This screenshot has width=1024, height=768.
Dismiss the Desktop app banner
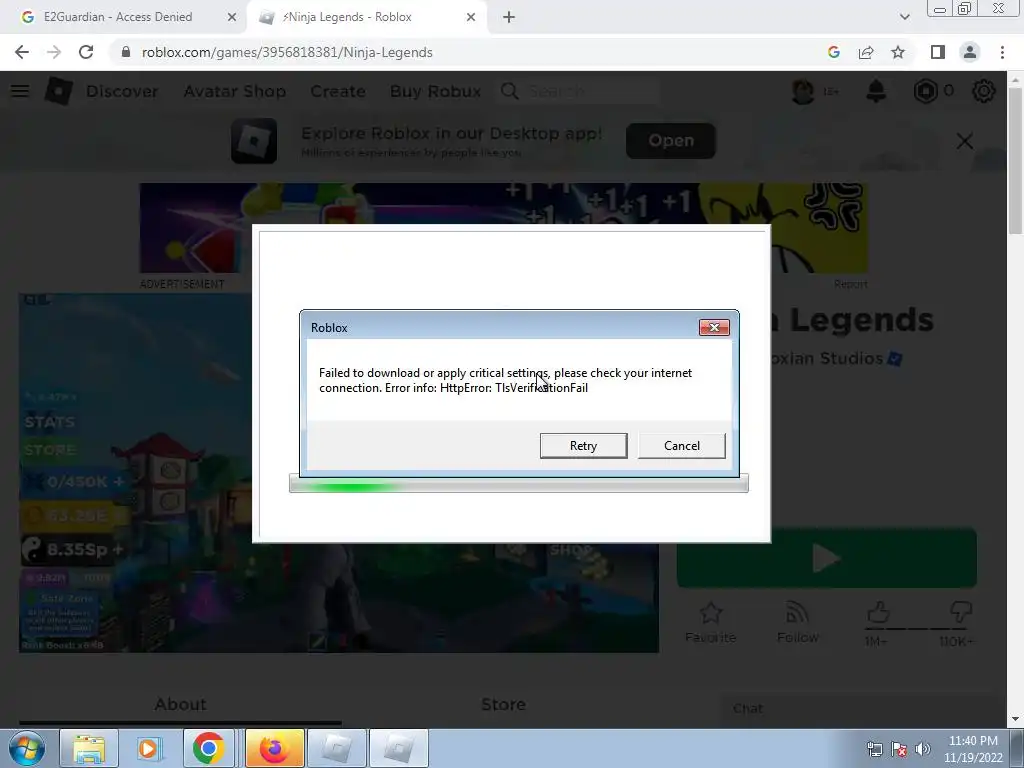pyautogui.click(x=965, y=141)
